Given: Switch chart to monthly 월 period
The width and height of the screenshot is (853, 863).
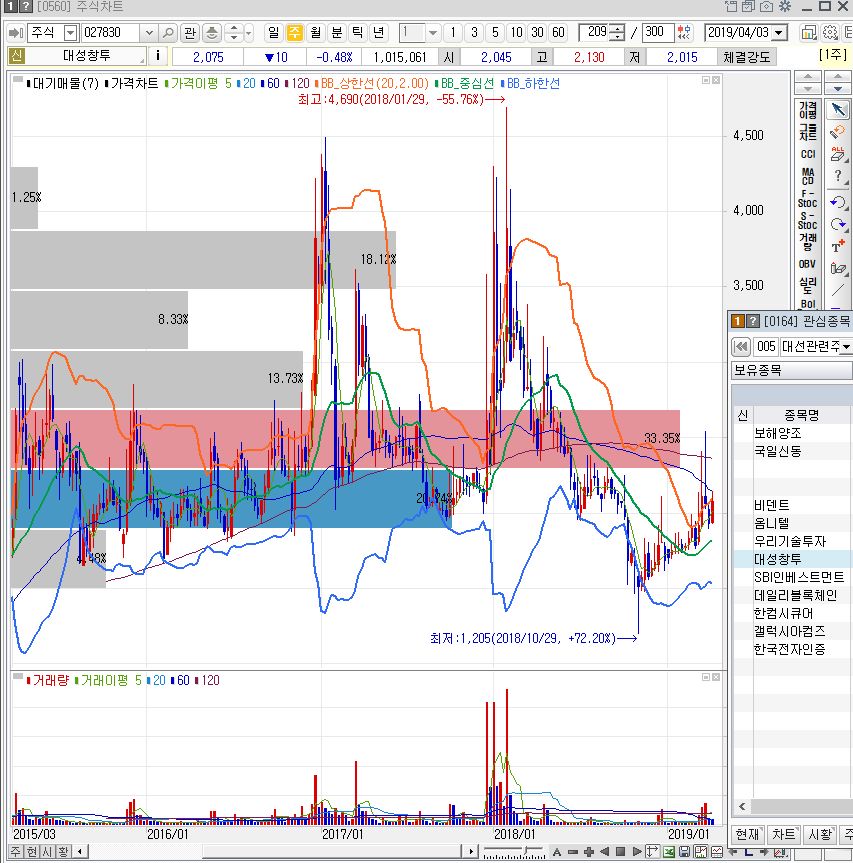Looking at the screenshot, I should [x=315, y=32].
